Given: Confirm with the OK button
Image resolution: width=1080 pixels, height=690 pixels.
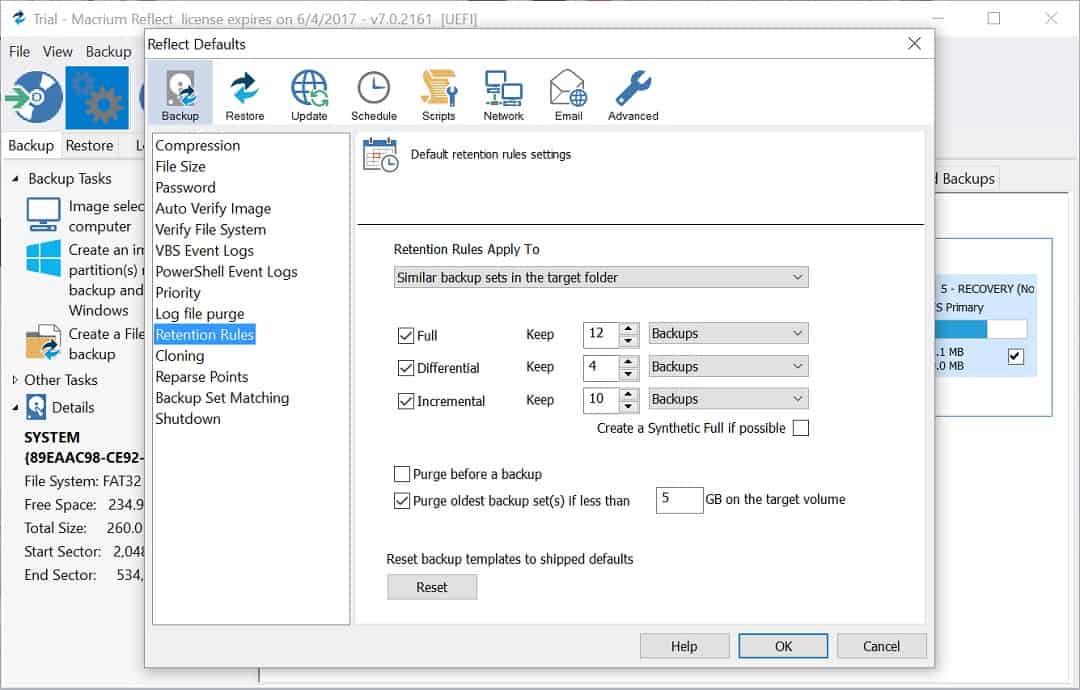Looking at the screenshot, I should coord(783,647).
